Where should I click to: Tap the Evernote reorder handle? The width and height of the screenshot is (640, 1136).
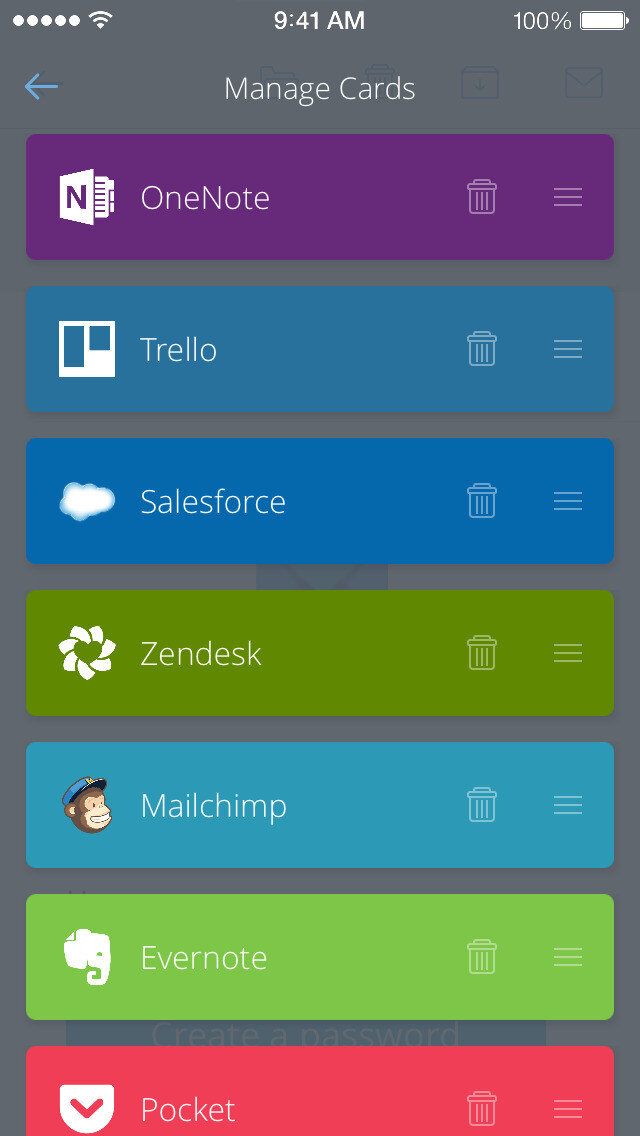click(x=567, y=957)
